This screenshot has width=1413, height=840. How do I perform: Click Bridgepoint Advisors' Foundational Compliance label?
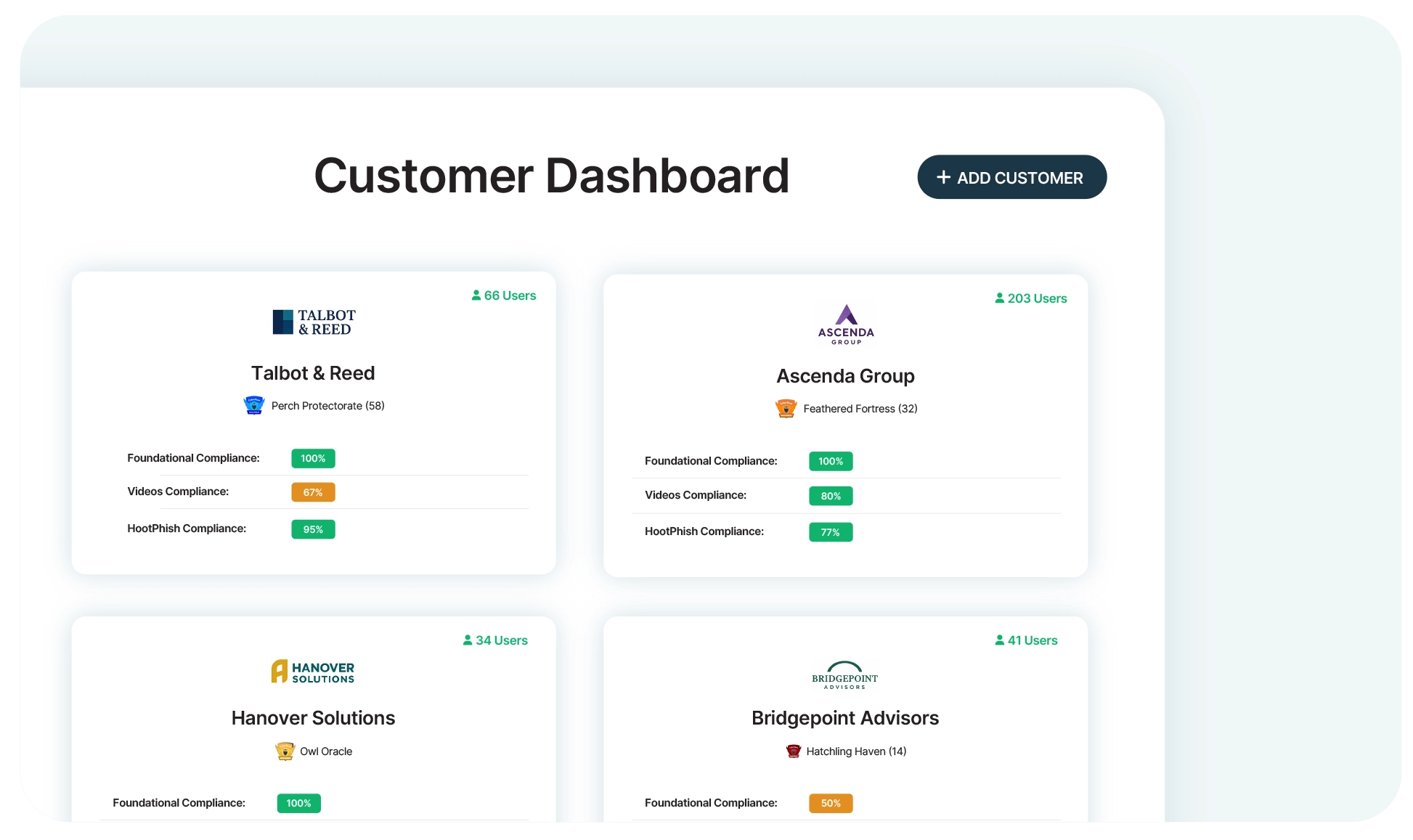pyautogui.click(x=711, y=803)
